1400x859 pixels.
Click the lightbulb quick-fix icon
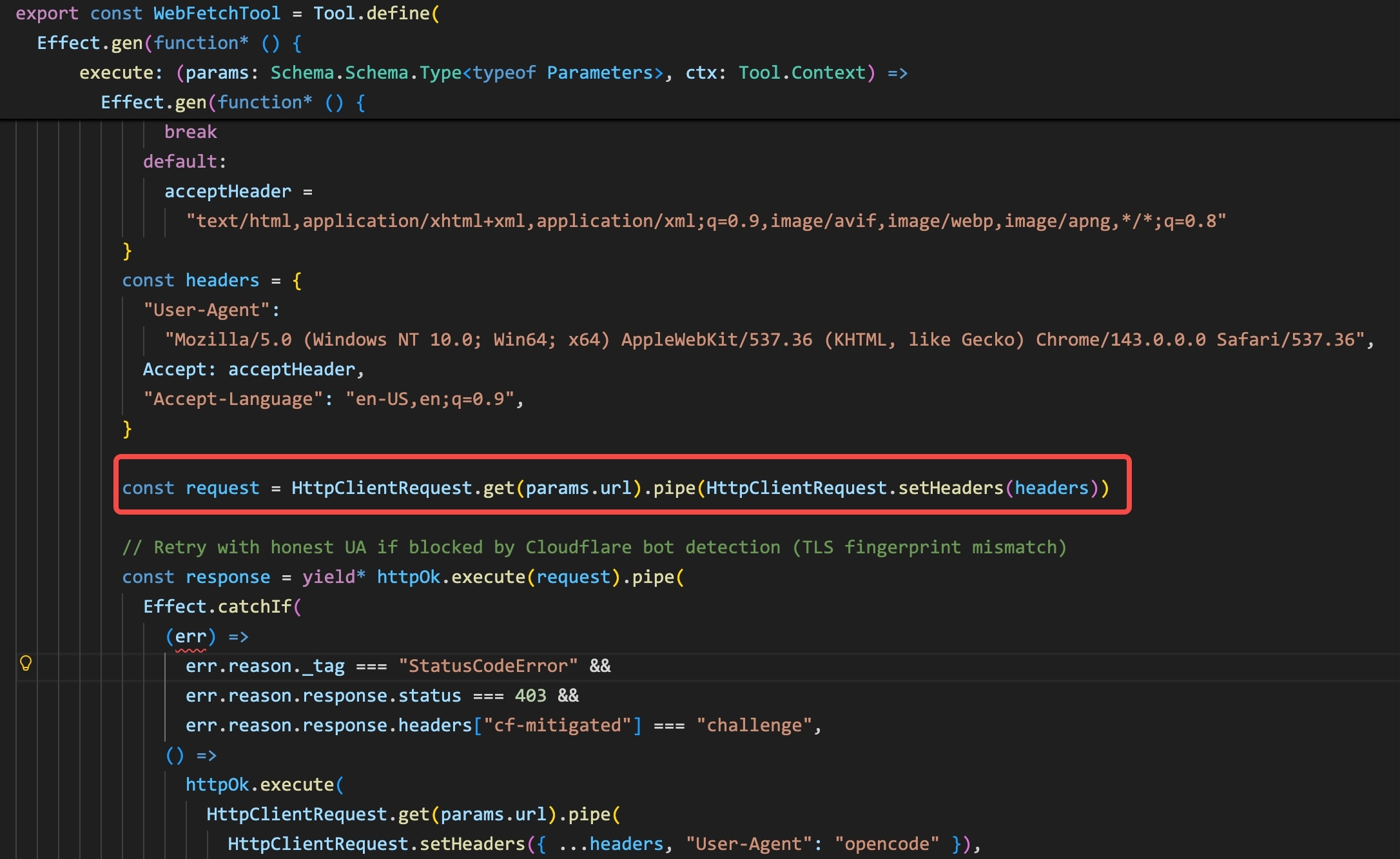click(x=26, y=663)
